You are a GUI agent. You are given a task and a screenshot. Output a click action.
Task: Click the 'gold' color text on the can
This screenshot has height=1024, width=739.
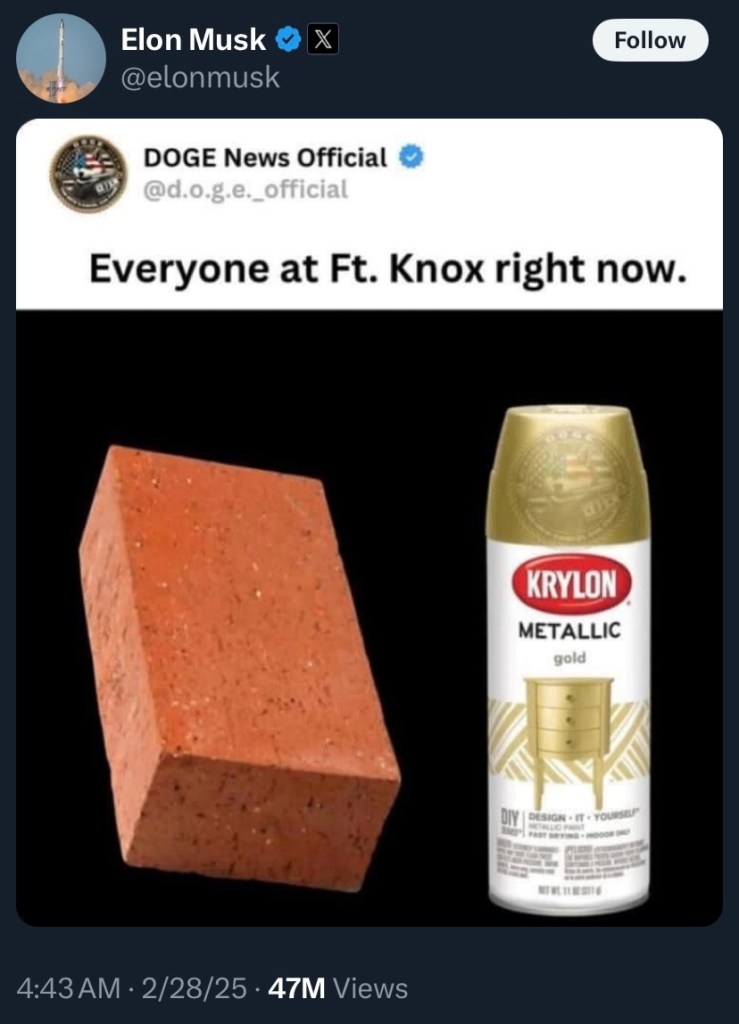[x=570, y=658]
